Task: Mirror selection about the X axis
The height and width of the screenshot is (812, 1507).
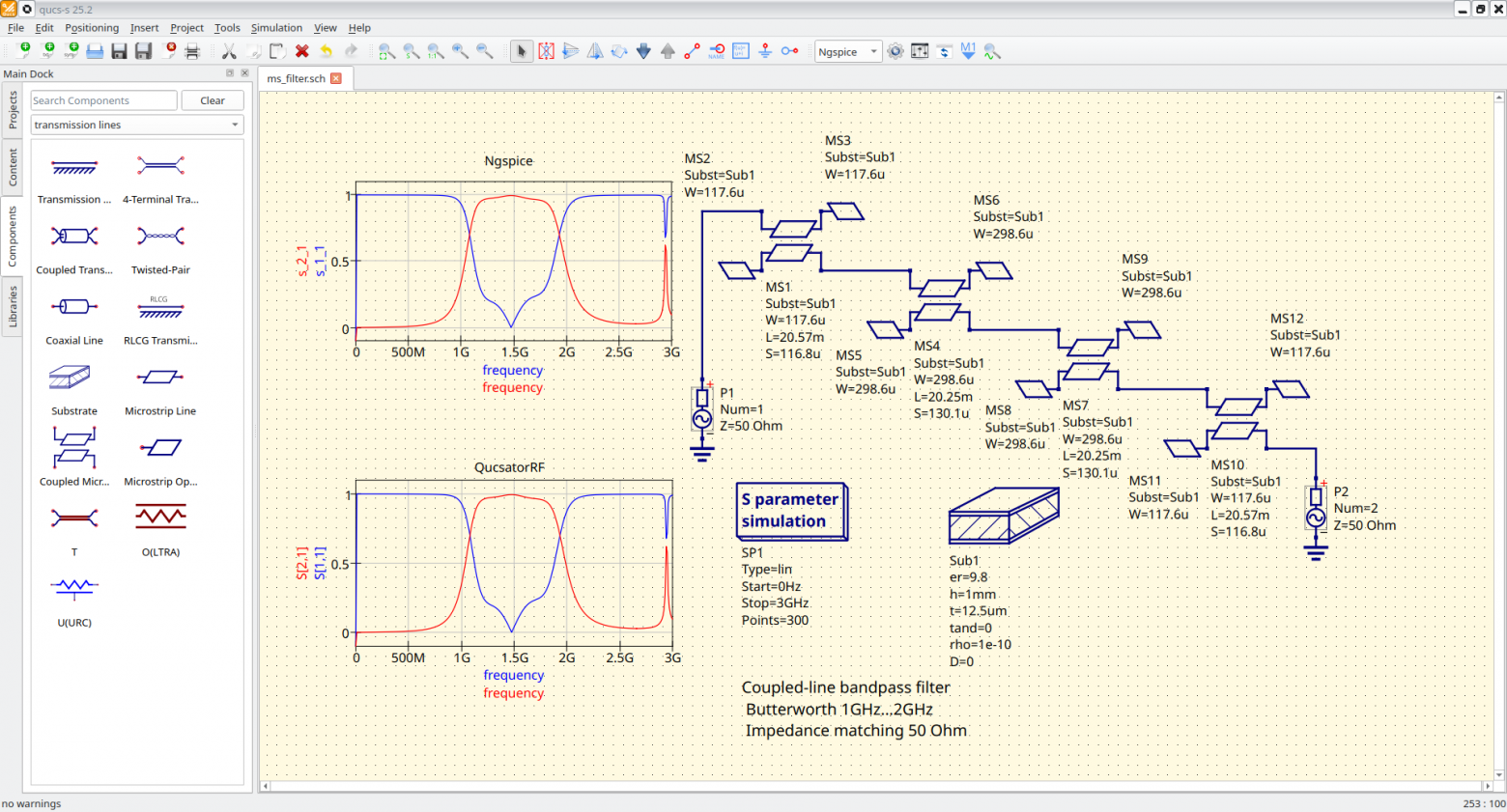Action: (x=570, y=51)
